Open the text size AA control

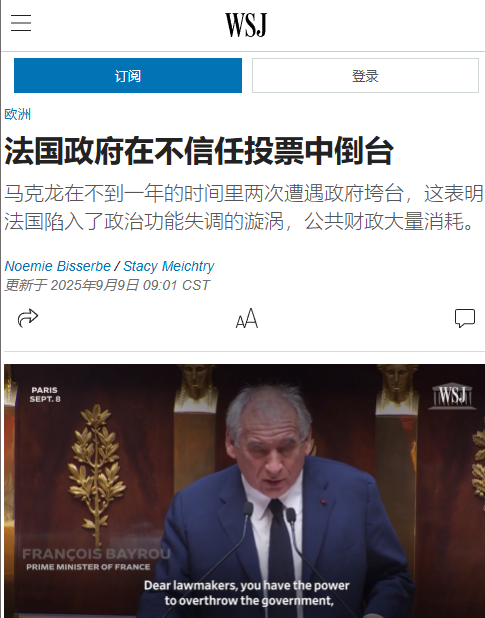[247, 318]
